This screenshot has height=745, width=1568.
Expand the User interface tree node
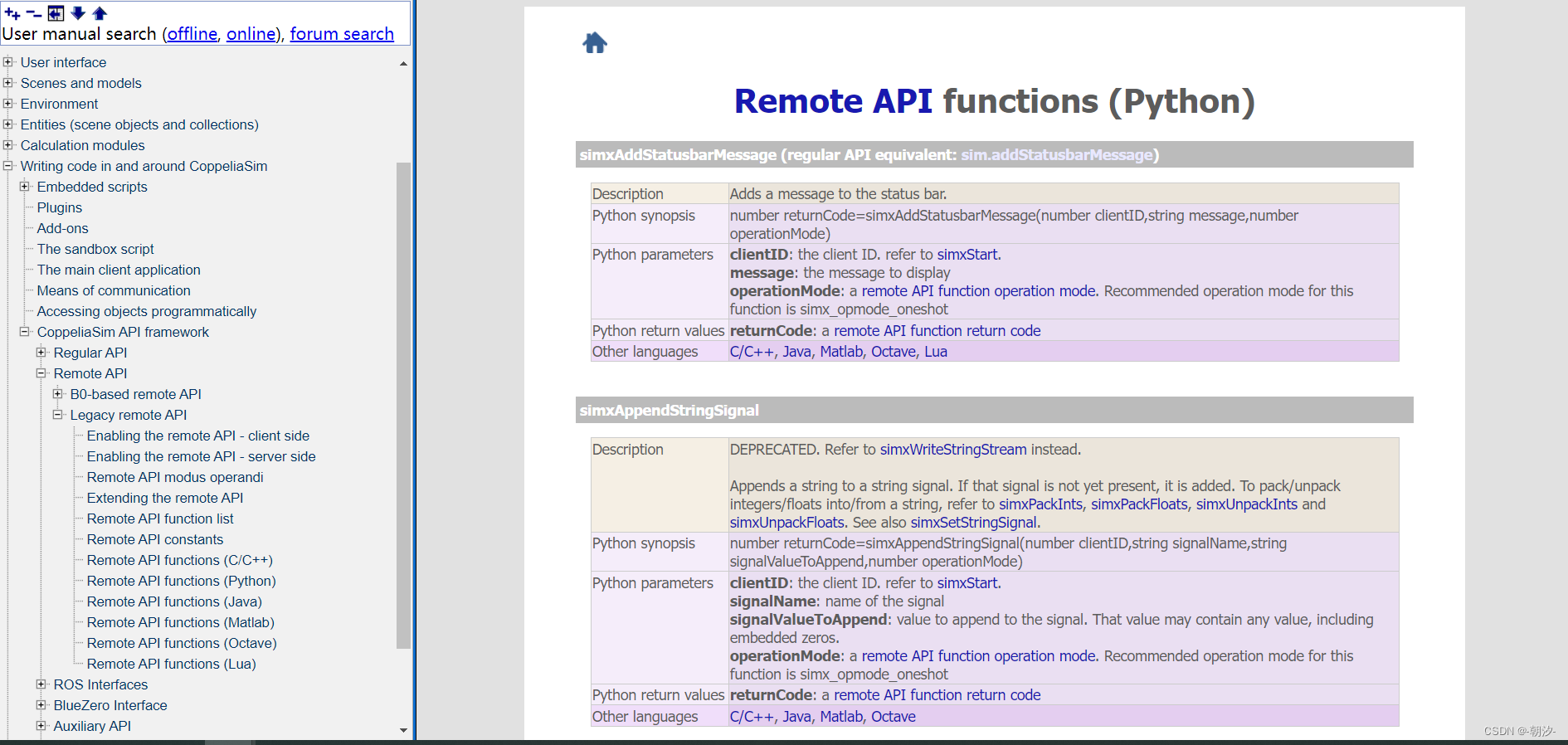click(8, 61)
